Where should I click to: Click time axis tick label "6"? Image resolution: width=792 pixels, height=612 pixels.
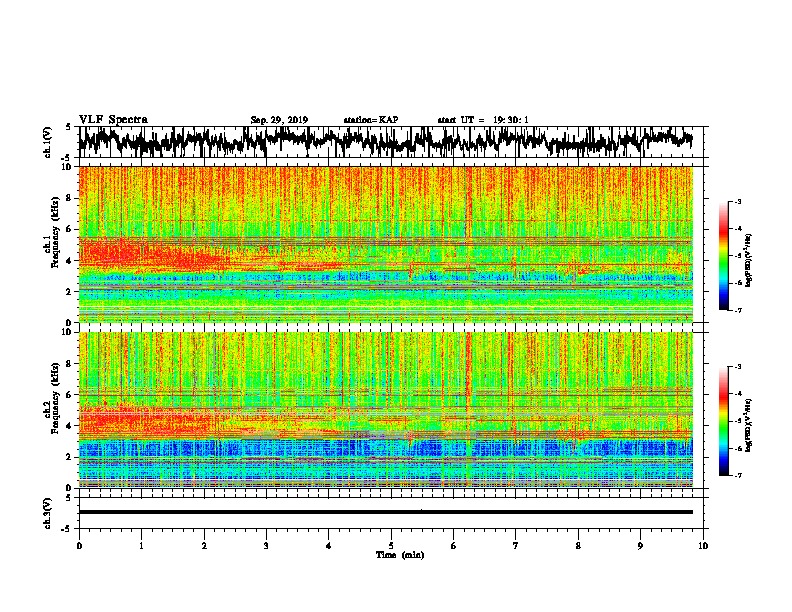click(x=454, y=546)
